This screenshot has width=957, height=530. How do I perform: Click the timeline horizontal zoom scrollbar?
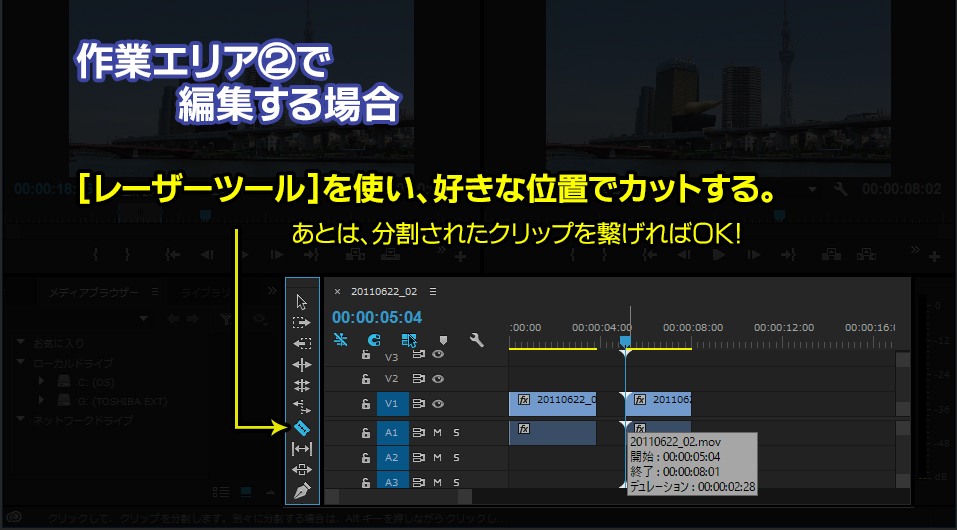[x=399, y=496]
